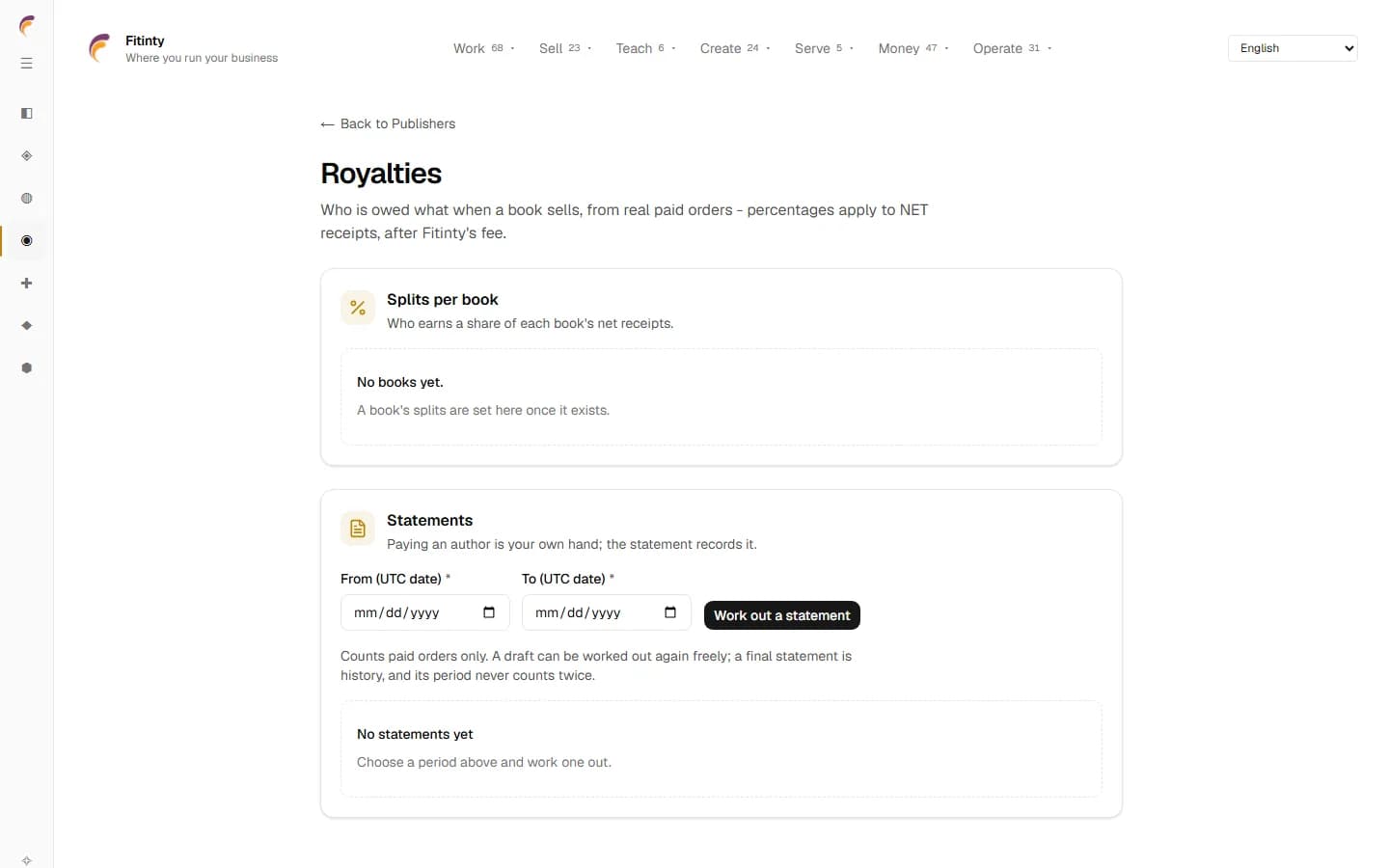Viewport: 1389px width, 868px height.
Task: Click the 'No statements yet' message
Action: (415, 735)
